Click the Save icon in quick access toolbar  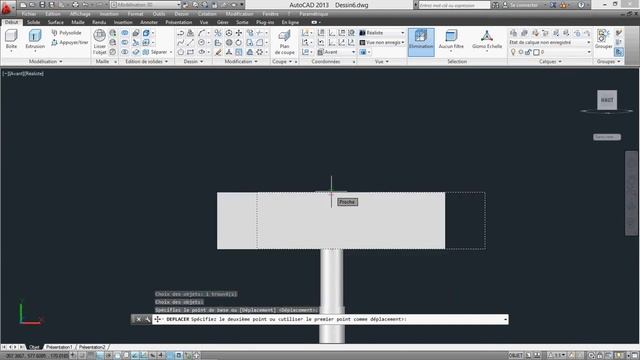coord(42,5)
